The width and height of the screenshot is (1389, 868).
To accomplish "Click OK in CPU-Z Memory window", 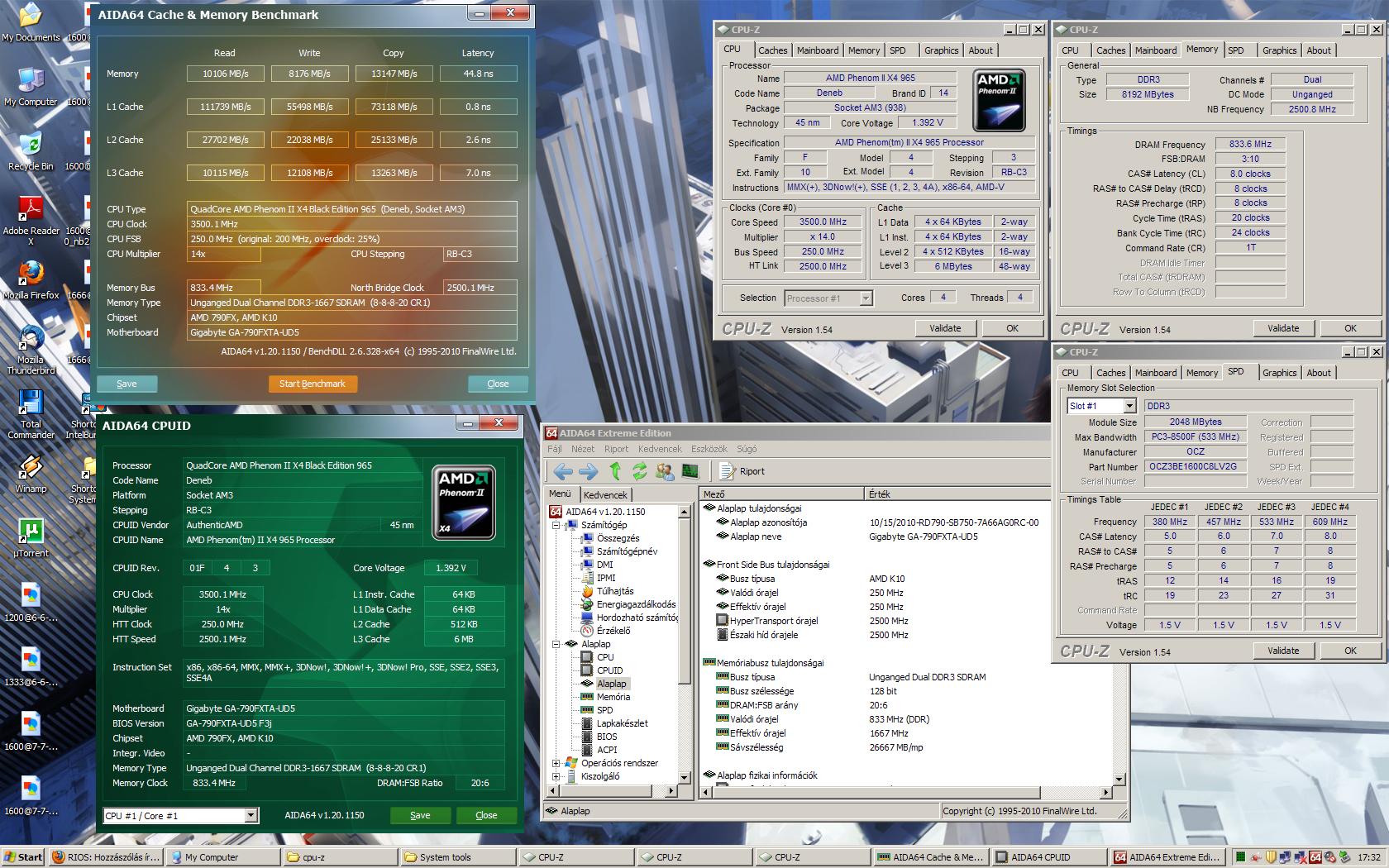I will pos(1350,328).
